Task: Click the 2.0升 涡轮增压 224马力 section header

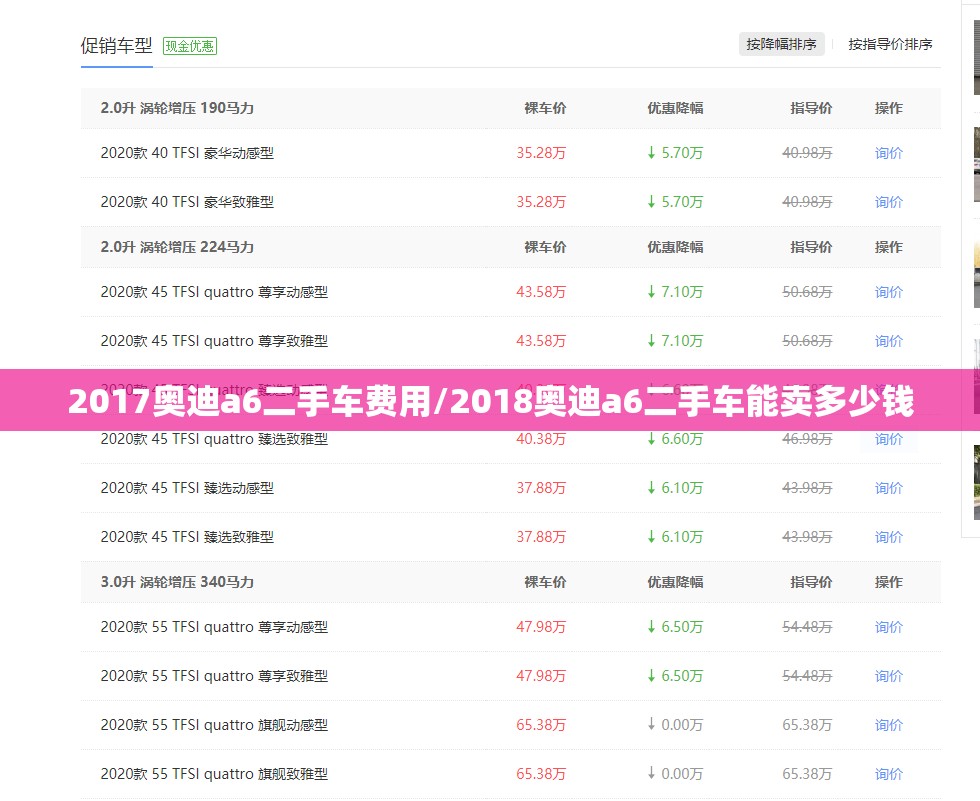Action: click(x=177, y=247)
